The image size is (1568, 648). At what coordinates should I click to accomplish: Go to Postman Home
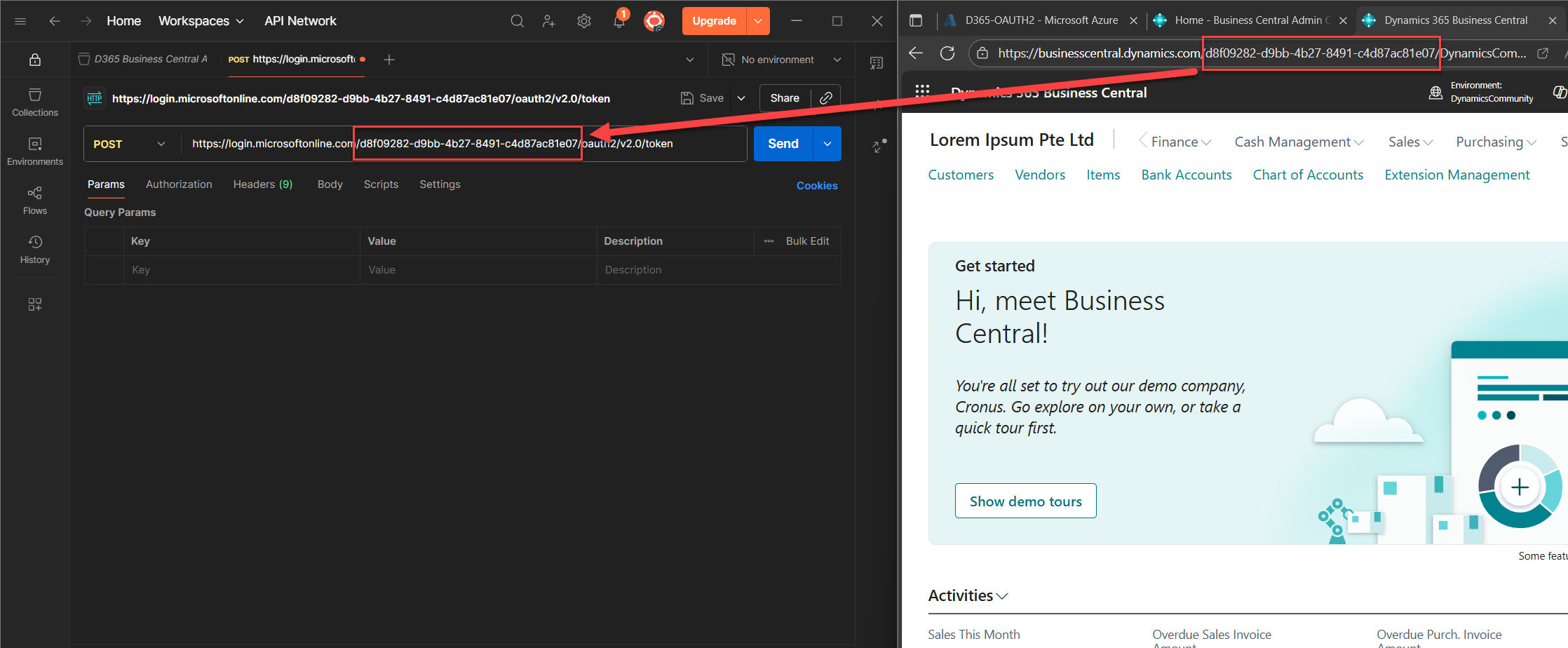[124, 21]
